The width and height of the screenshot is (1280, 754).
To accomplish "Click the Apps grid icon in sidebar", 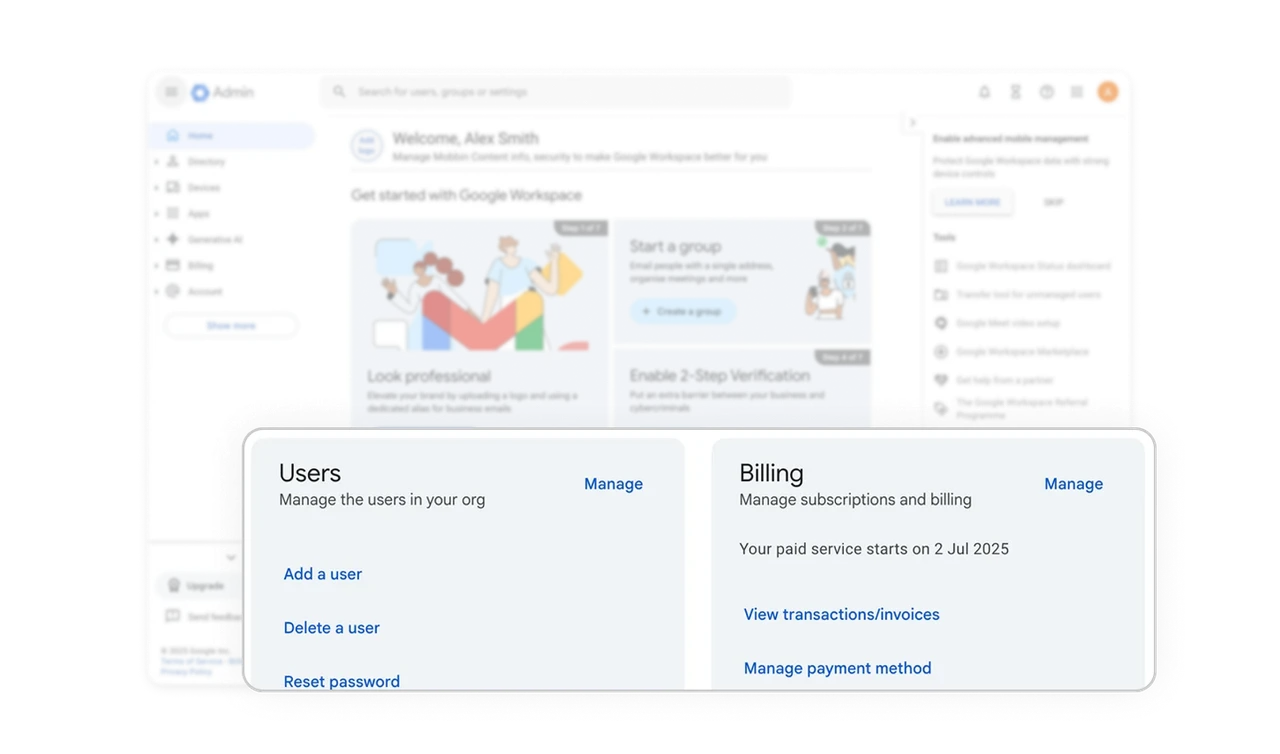I will coord(173,213).
